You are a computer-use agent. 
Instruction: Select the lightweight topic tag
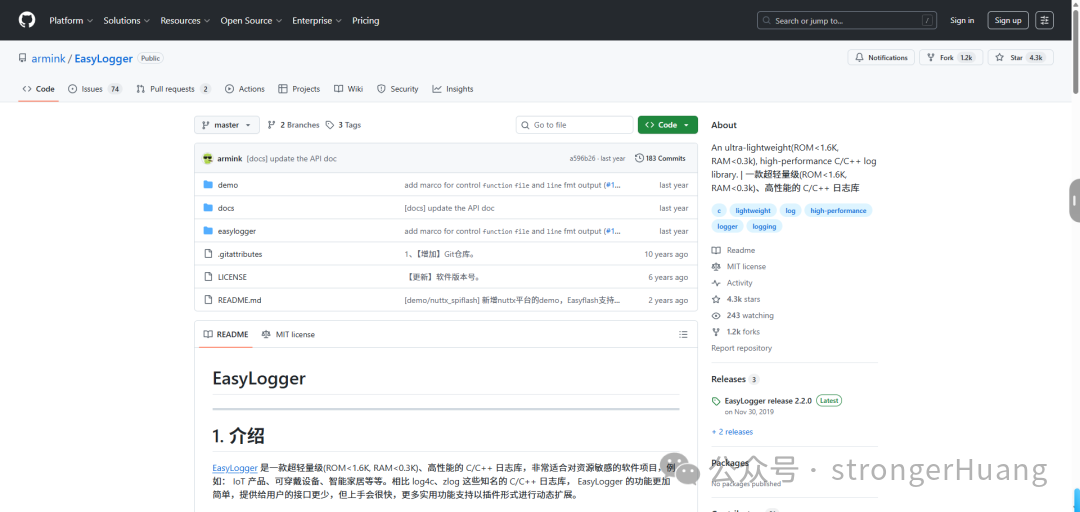(753, 210)
